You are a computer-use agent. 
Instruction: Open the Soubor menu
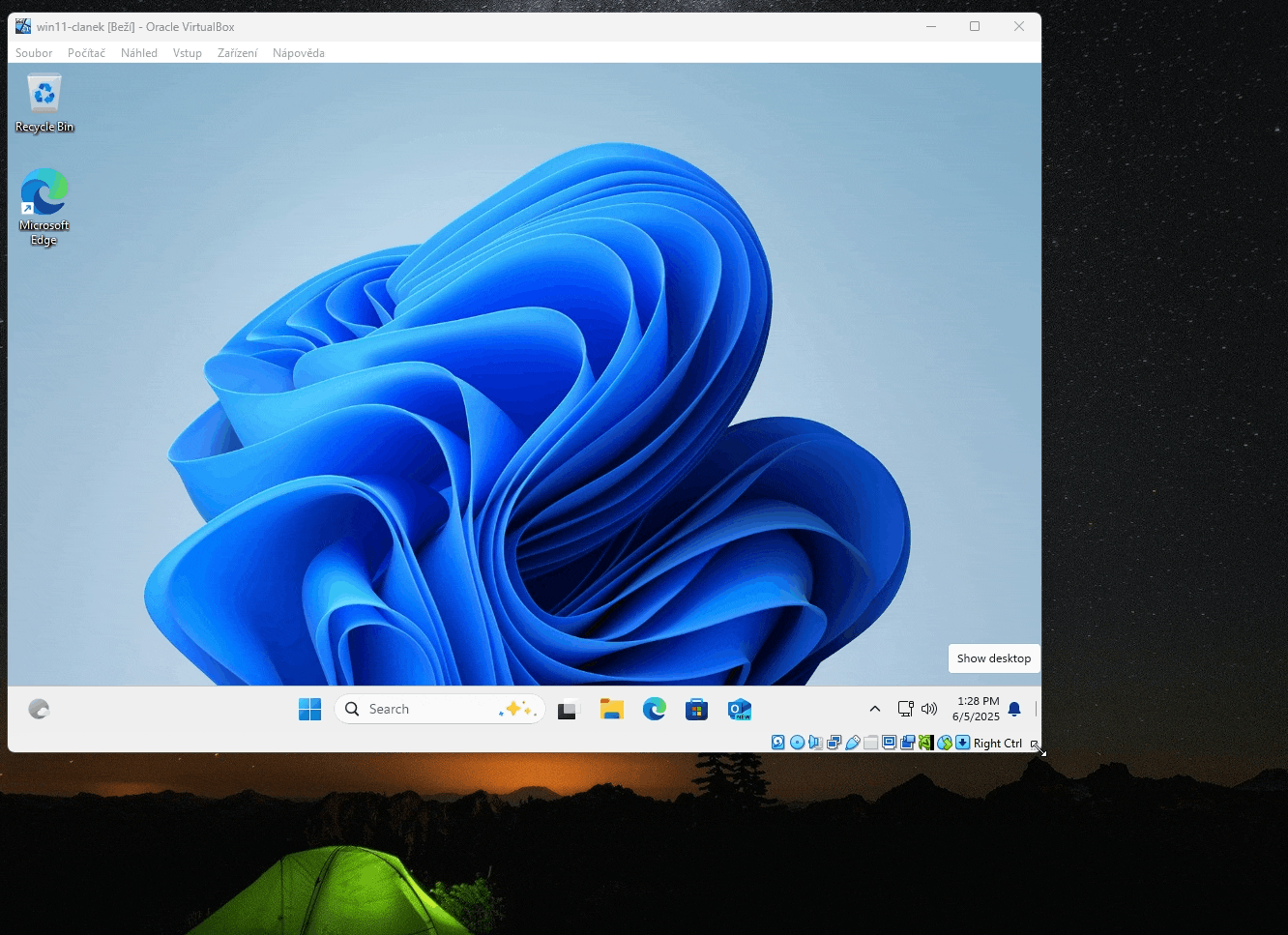(34, 53)
